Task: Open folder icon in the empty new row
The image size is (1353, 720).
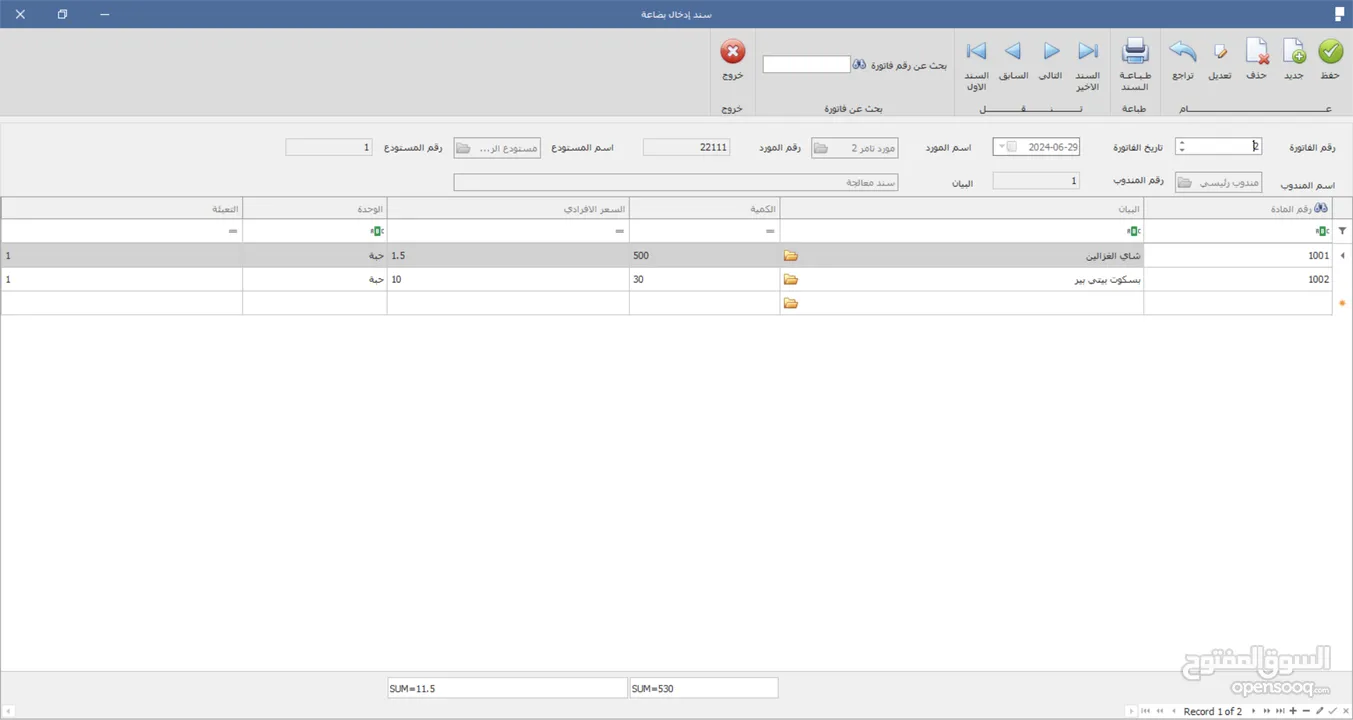Action: pos(791,303)
